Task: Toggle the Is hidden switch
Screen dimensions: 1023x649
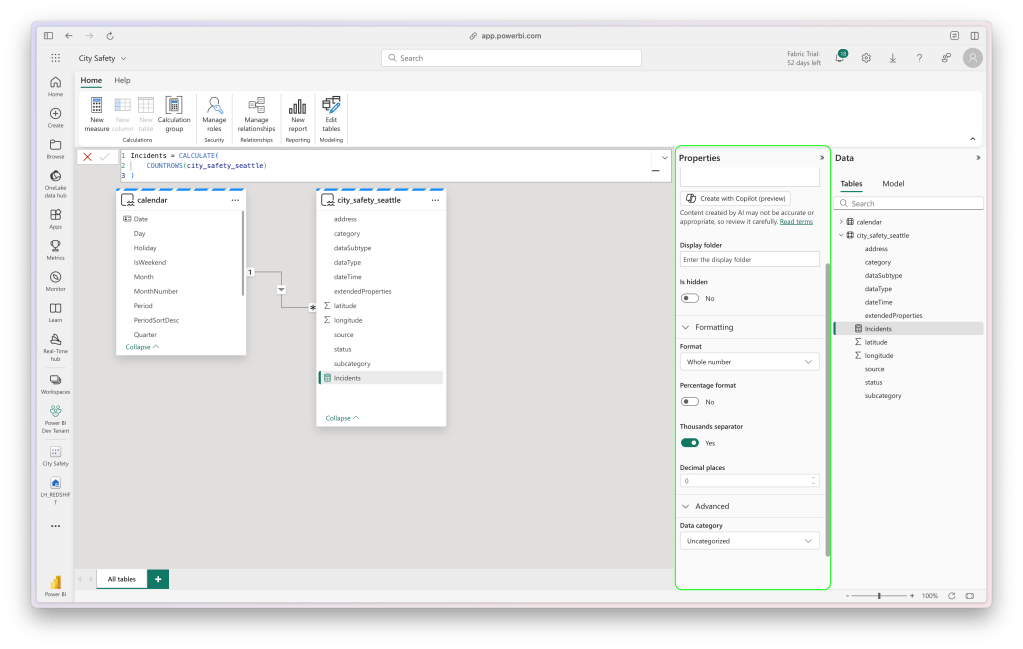Action: [690, 298]
